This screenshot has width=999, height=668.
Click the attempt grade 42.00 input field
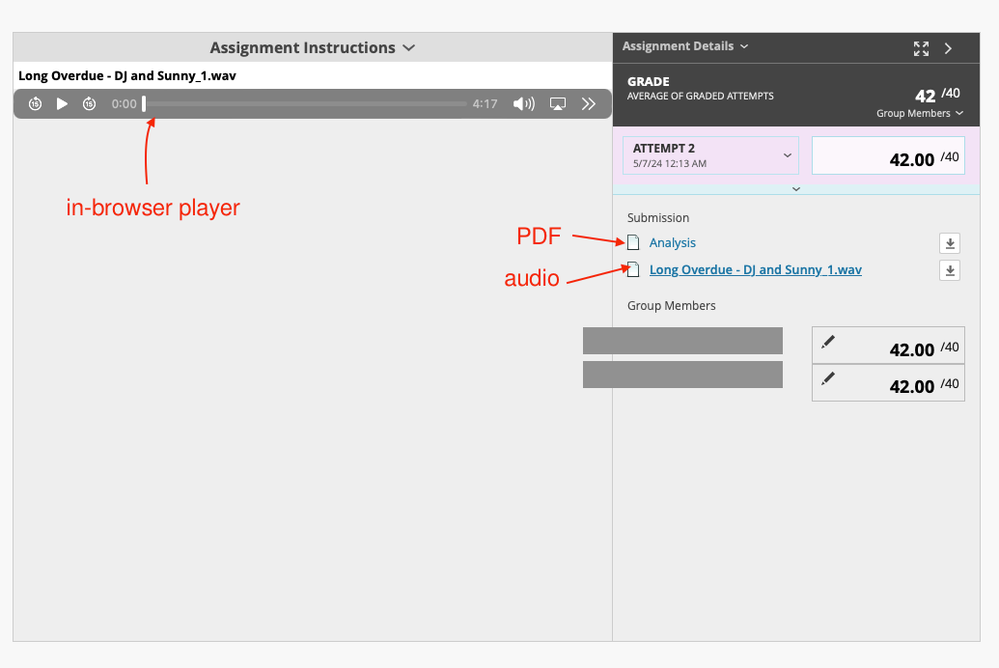(888, 158)
